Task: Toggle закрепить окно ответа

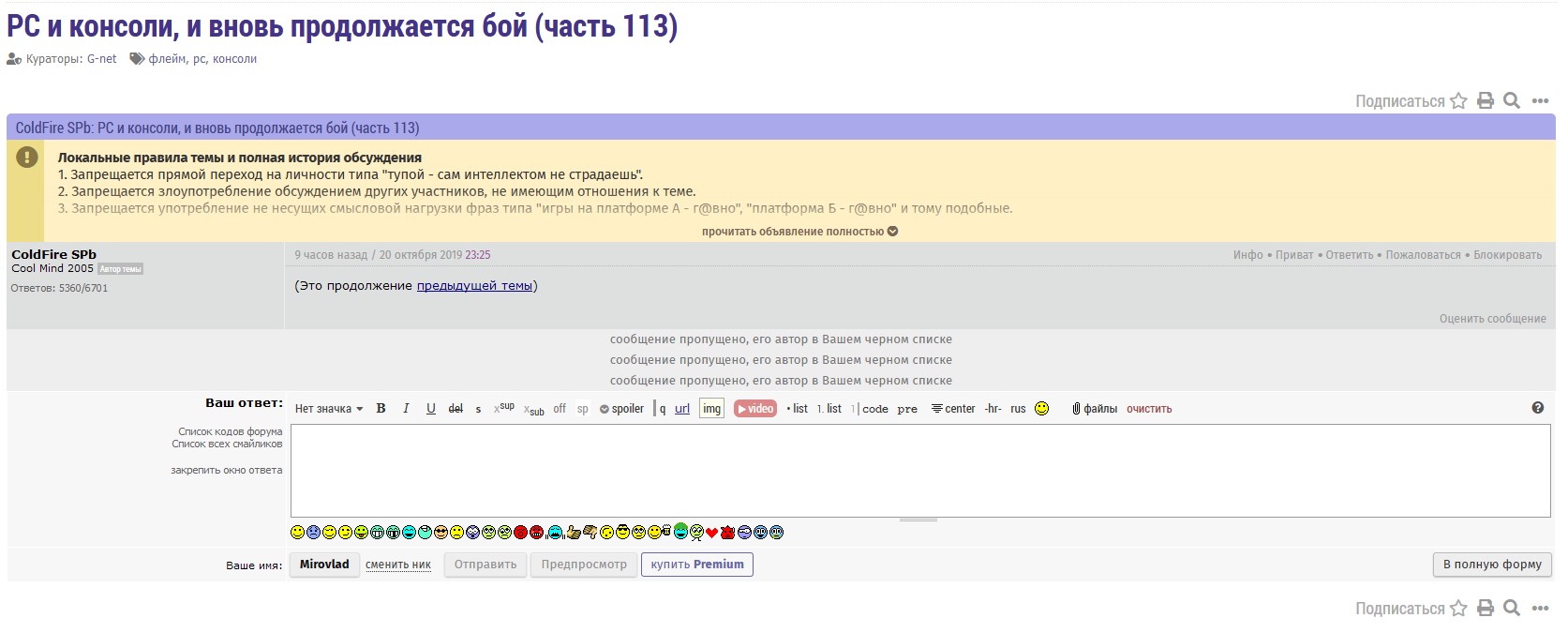Action: [x=226, y=471]
